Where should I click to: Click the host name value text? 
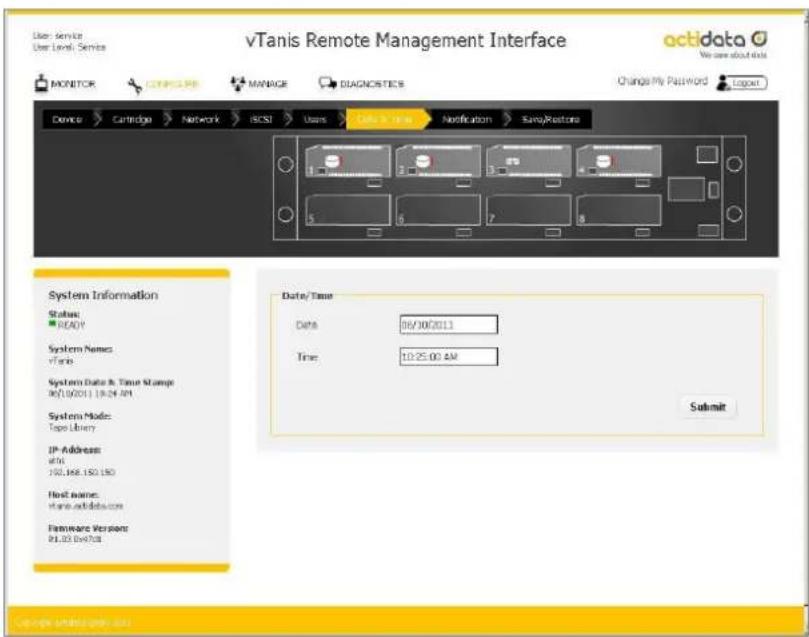pyautogui.click(x=86, y=506)
